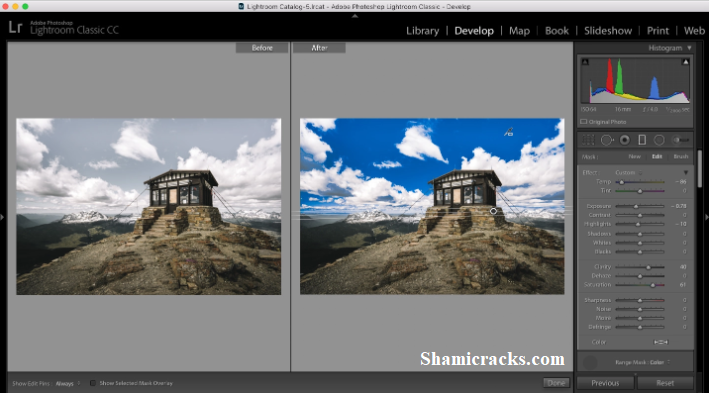The image size is (709, 393).
Task: Open Show Edit Pins Always dropdown
Action: (x=67, y=384)
